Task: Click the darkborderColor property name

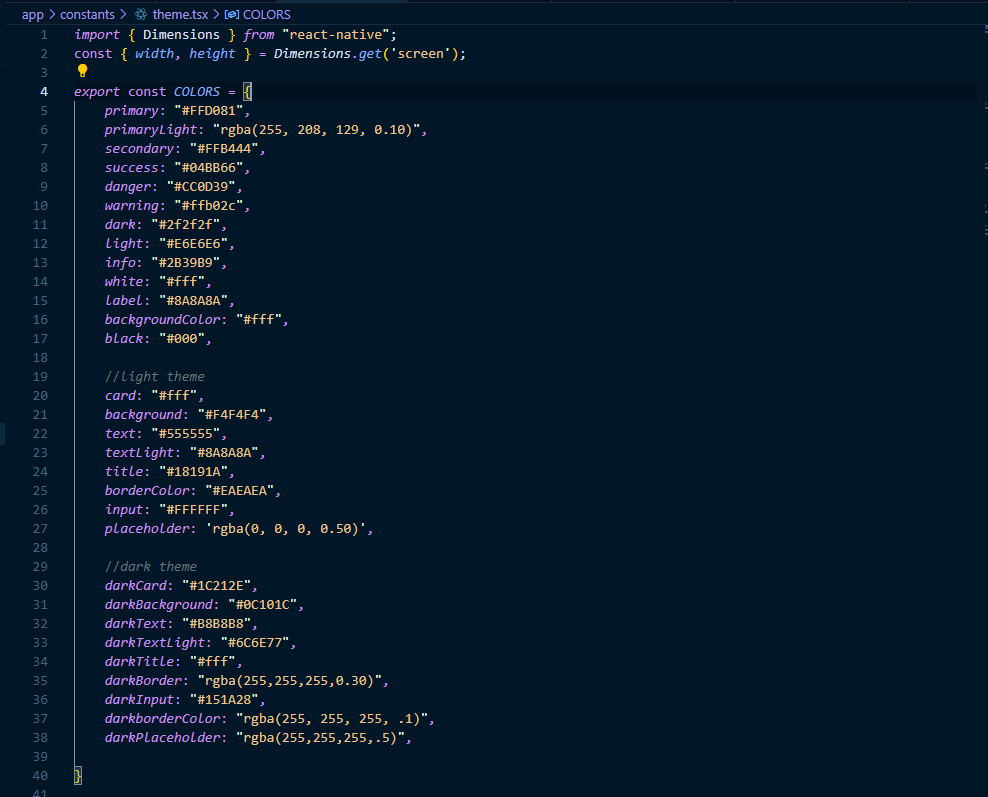Action: pos(164,719)
